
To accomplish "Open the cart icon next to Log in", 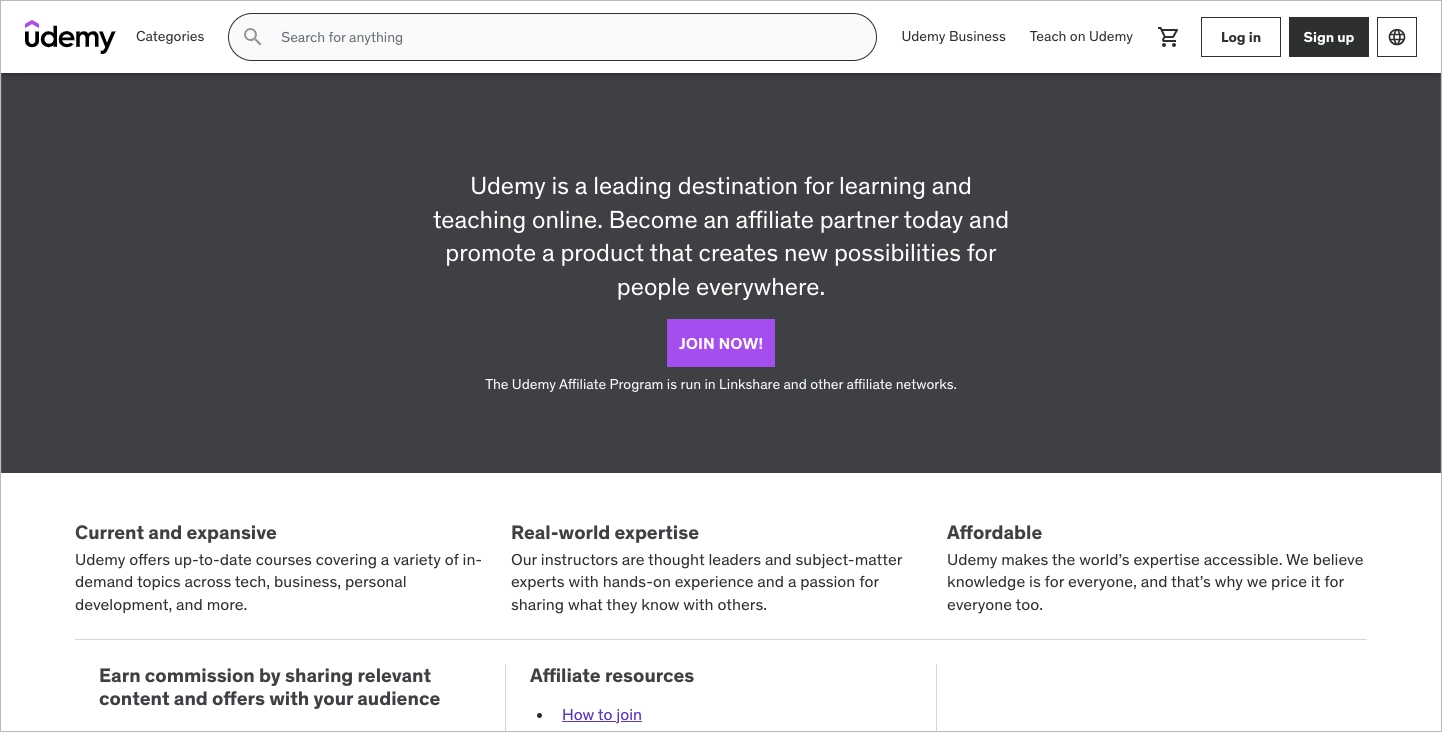I will [1168, 36].
